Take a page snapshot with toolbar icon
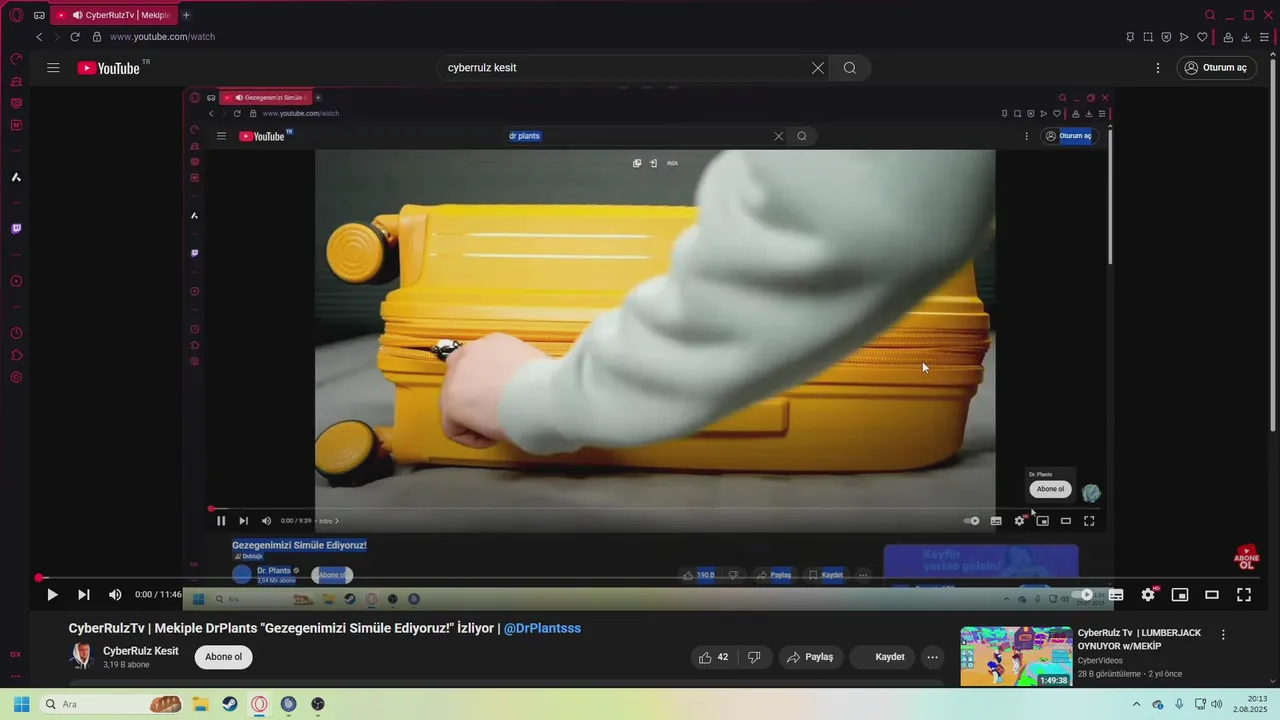1280x720 pixels. click(x=1148, y=37)
